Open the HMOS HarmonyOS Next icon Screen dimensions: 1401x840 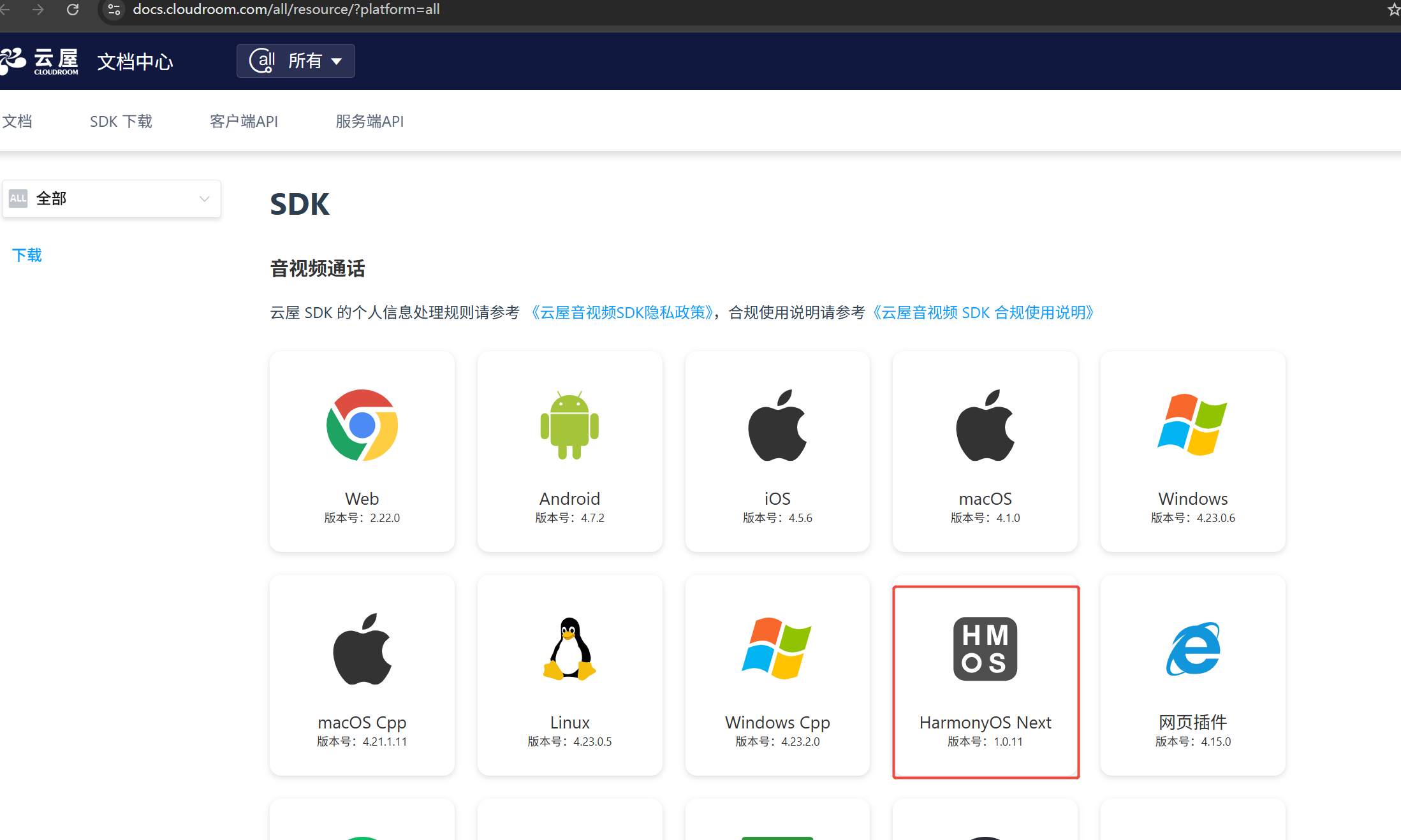[x=985, y=649]
